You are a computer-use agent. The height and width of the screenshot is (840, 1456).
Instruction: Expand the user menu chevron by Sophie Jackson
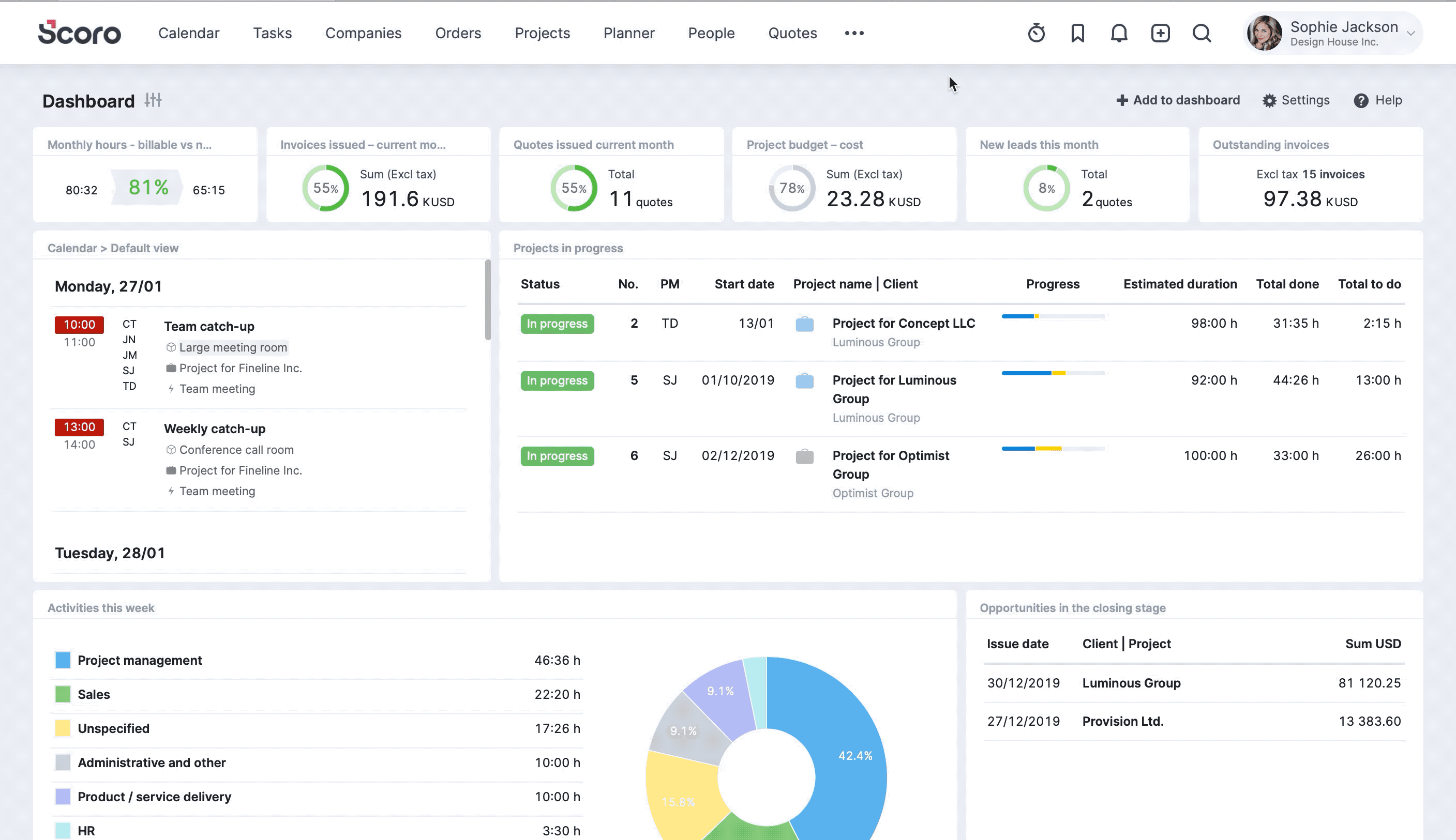tap(1410, 34)
